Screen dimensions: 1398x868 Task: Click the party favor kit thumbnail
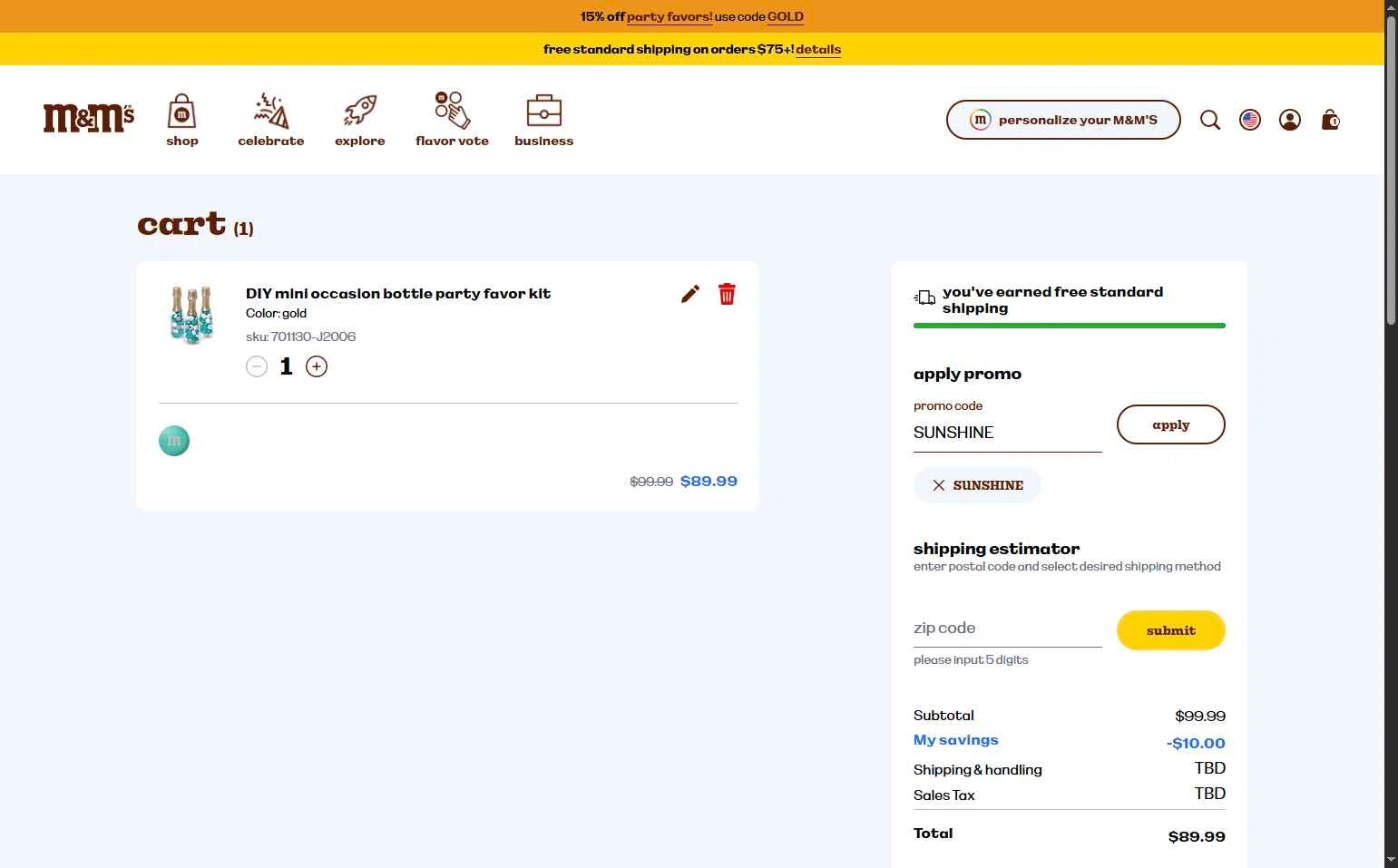(191, 315)
